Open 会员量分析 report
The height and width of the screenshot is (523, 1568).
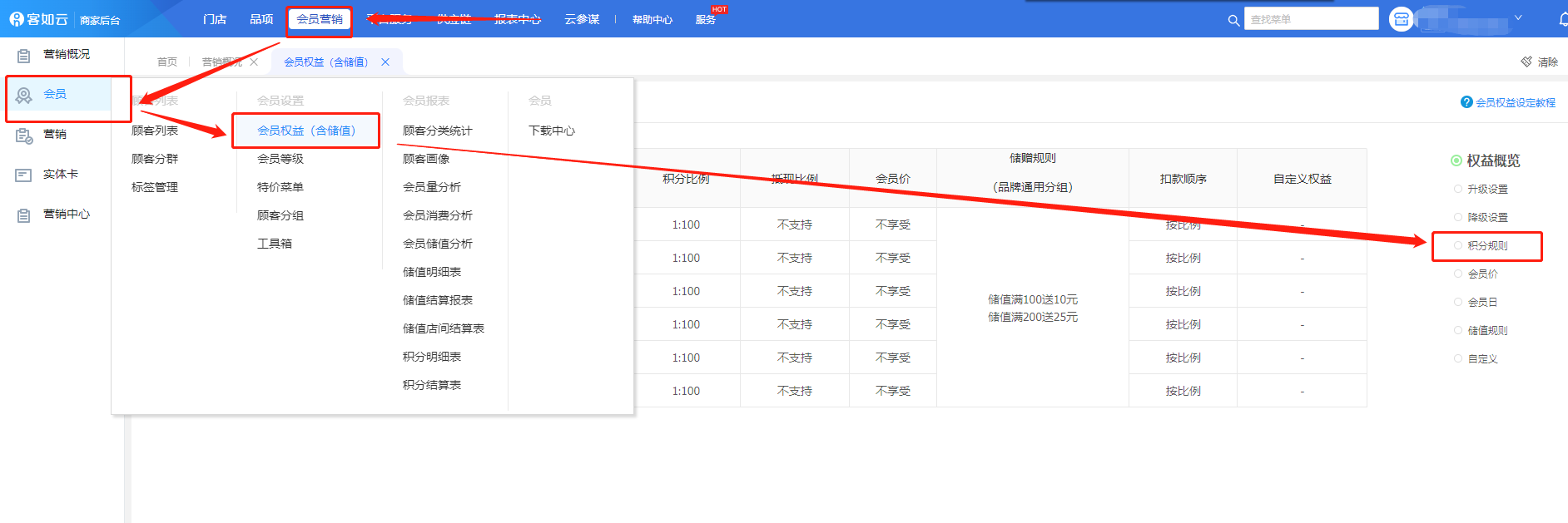click(x=432, y=187)
